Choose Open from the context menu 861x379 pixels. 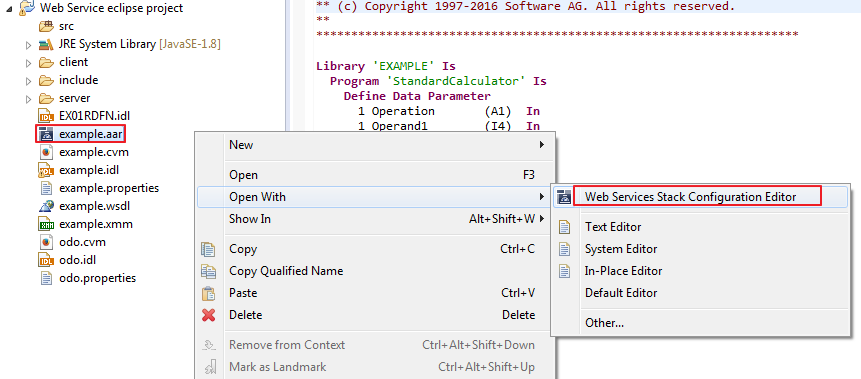[374, 175]
